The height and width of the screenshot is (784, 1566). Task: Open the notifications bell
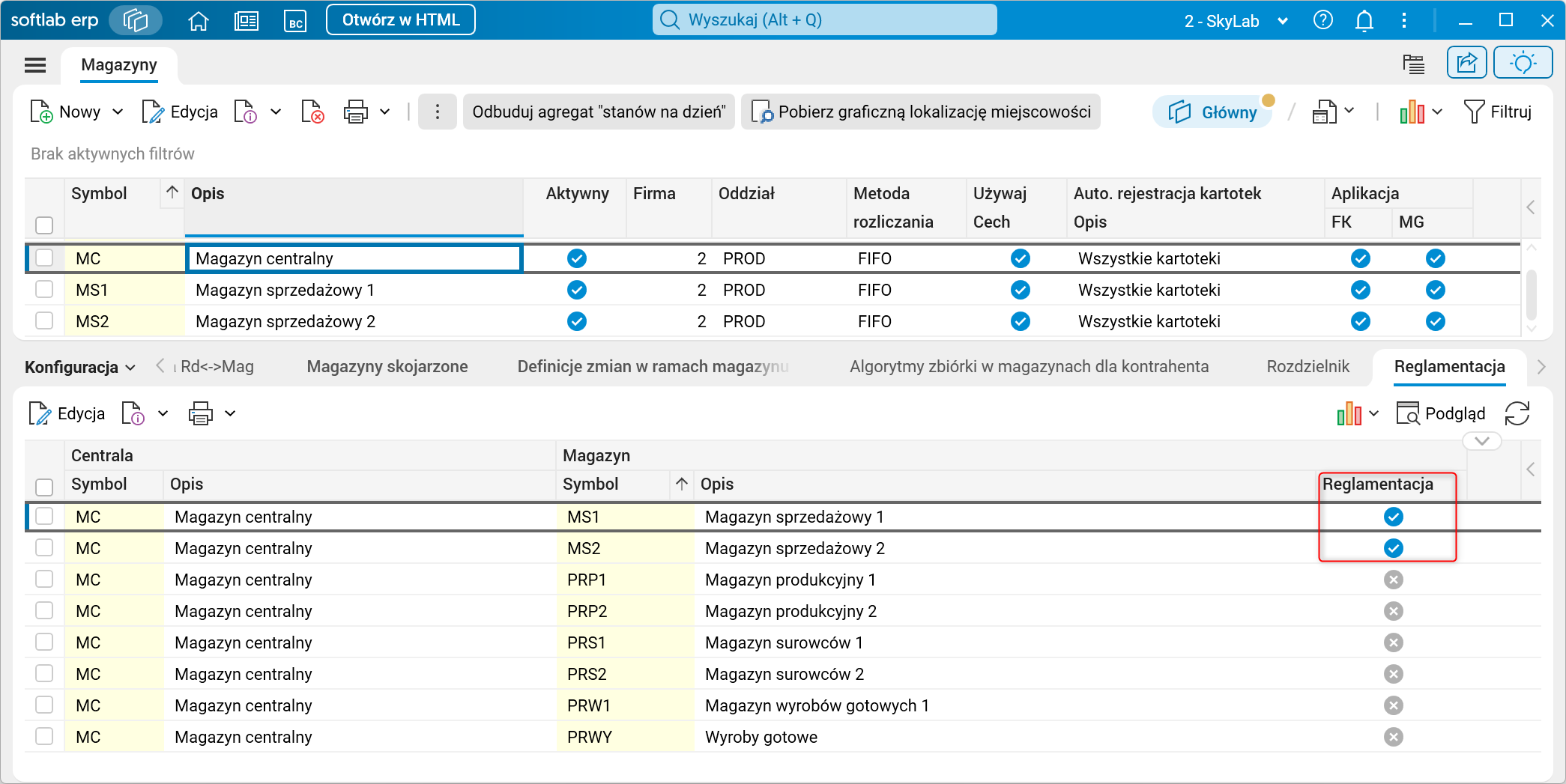1364,21
